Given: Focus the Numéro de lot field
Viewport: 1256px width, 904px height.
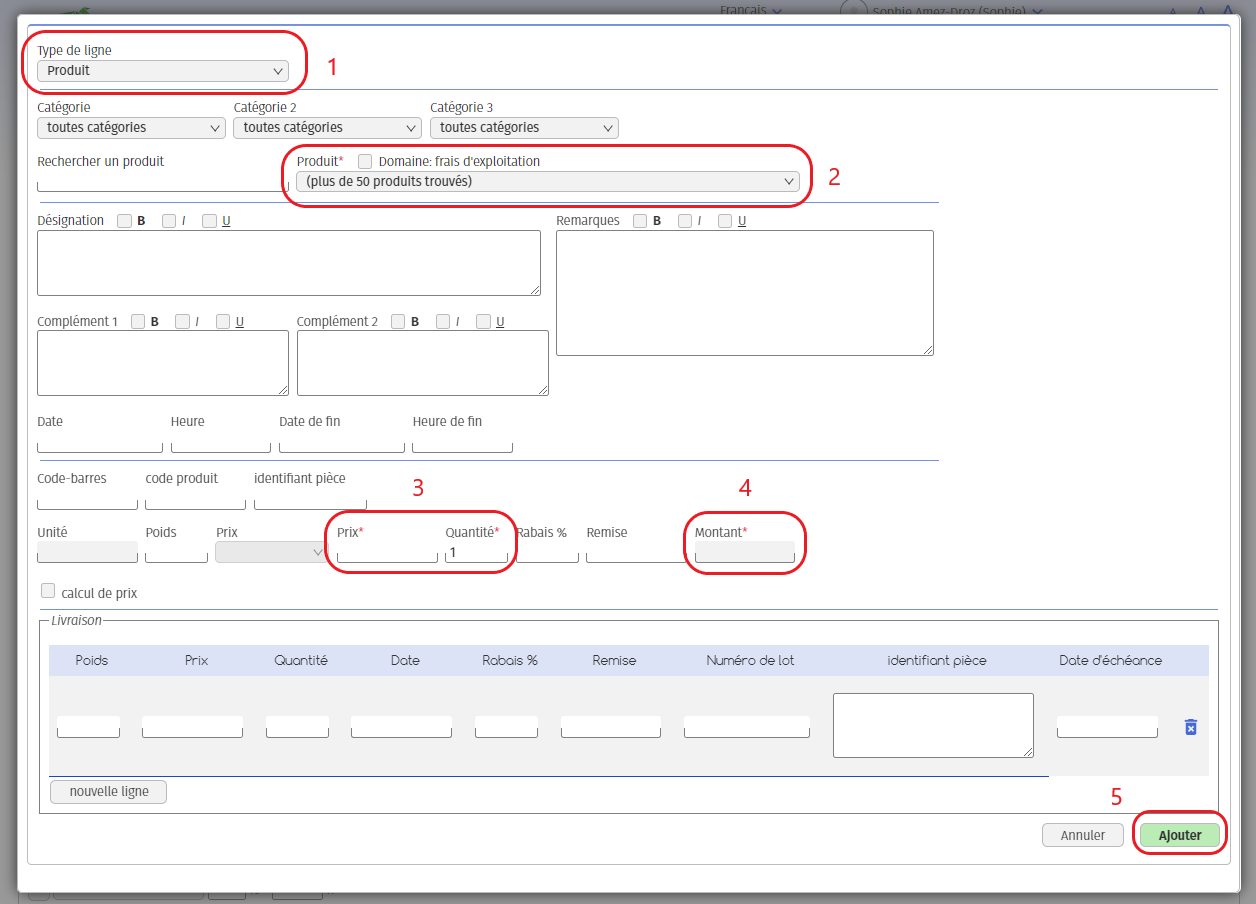Looking at the screenshot, I should click(x=747, y=727).
